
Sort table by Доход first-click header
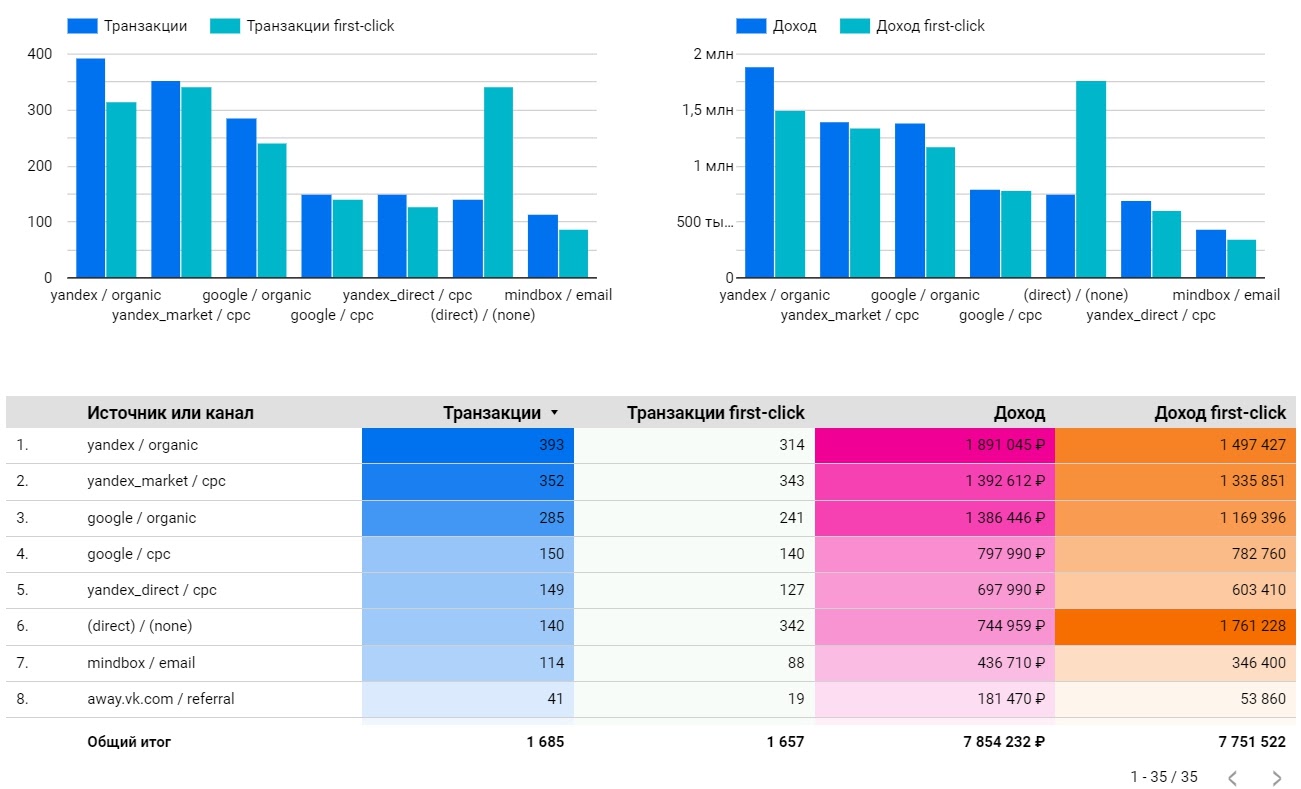point(1219,413)
